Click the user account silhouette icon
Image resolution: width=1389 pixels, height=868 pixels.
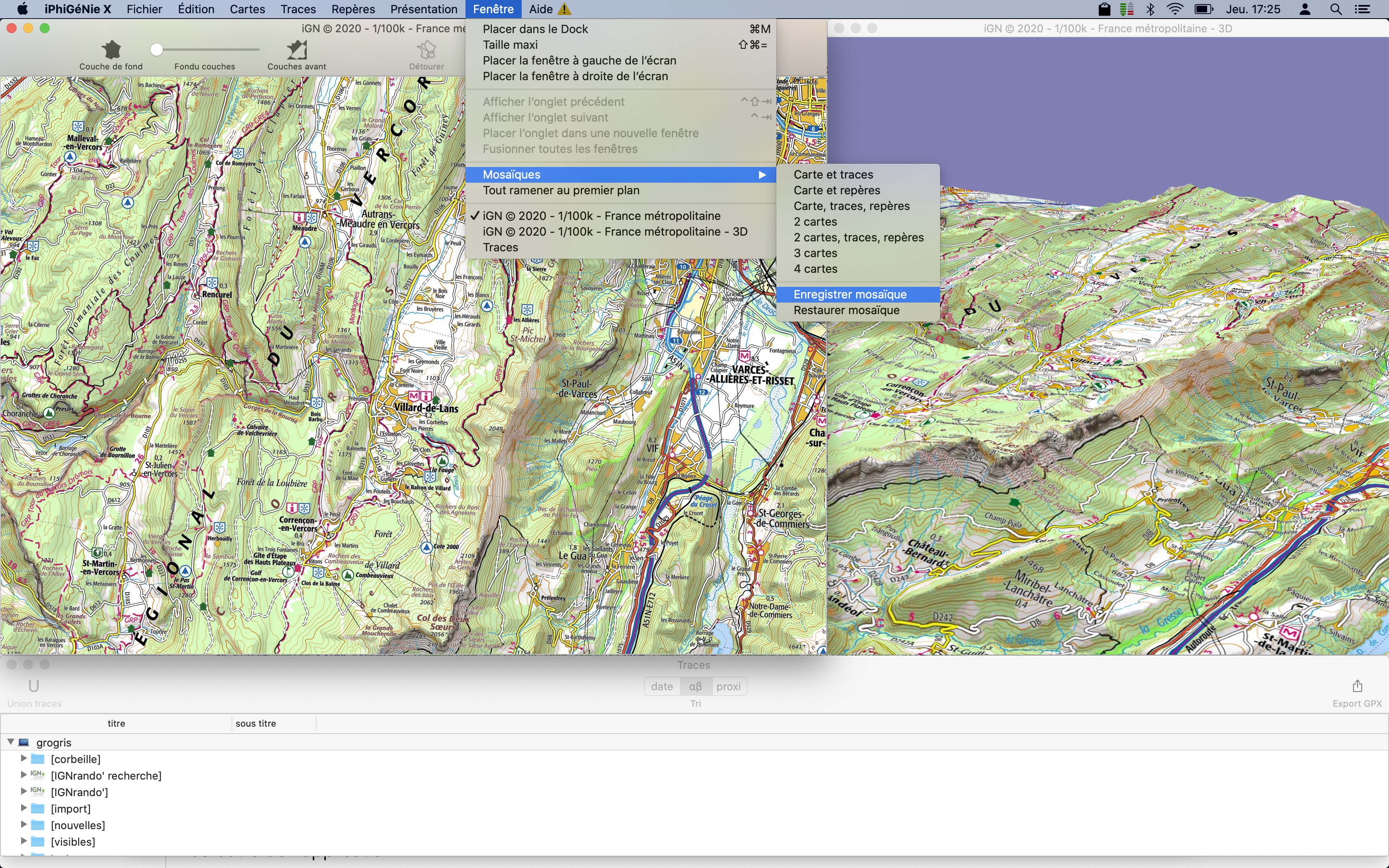(1305, 9)
